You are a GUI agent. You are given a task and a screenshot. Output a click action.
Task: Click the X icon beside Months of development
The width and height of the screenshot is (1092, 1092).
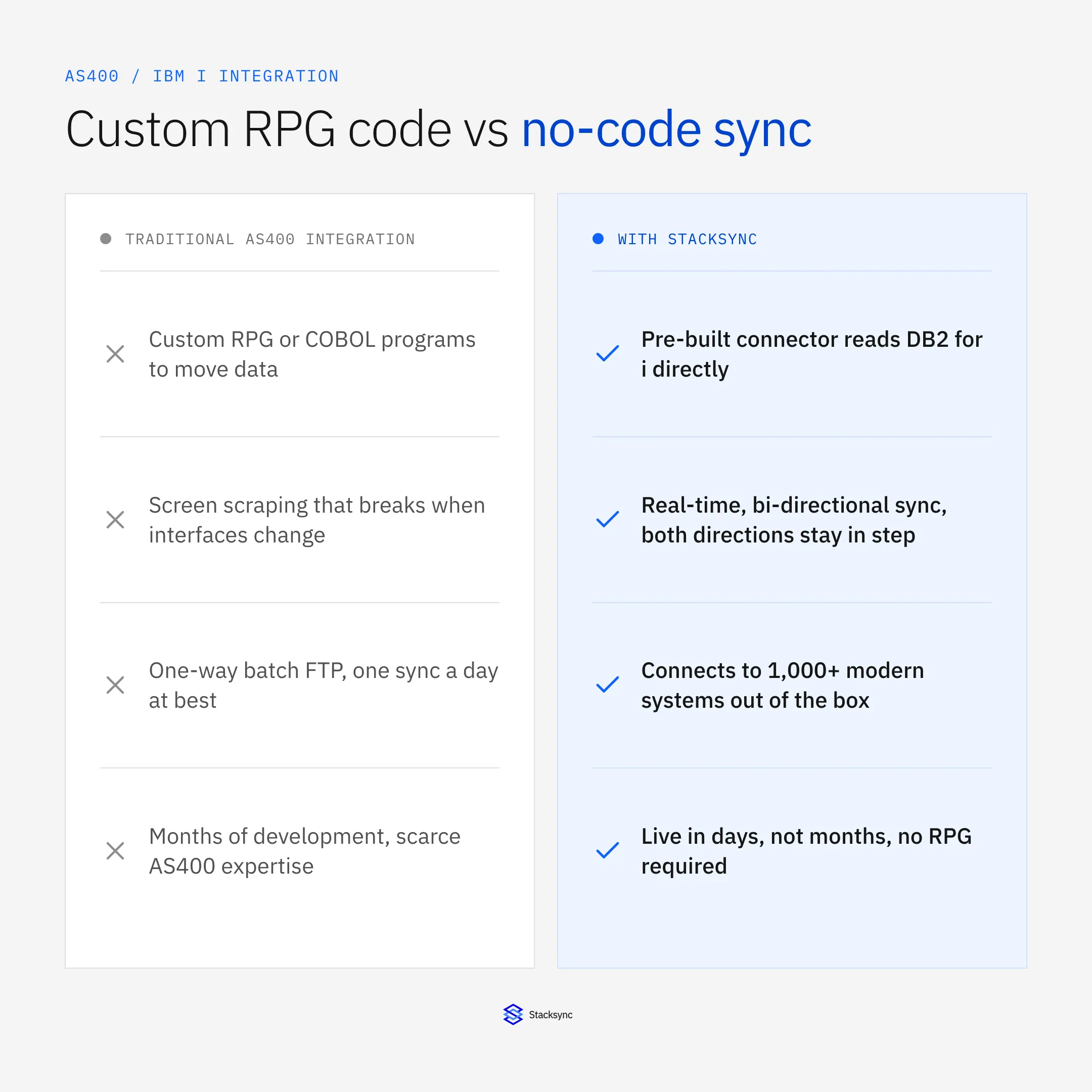115,851
